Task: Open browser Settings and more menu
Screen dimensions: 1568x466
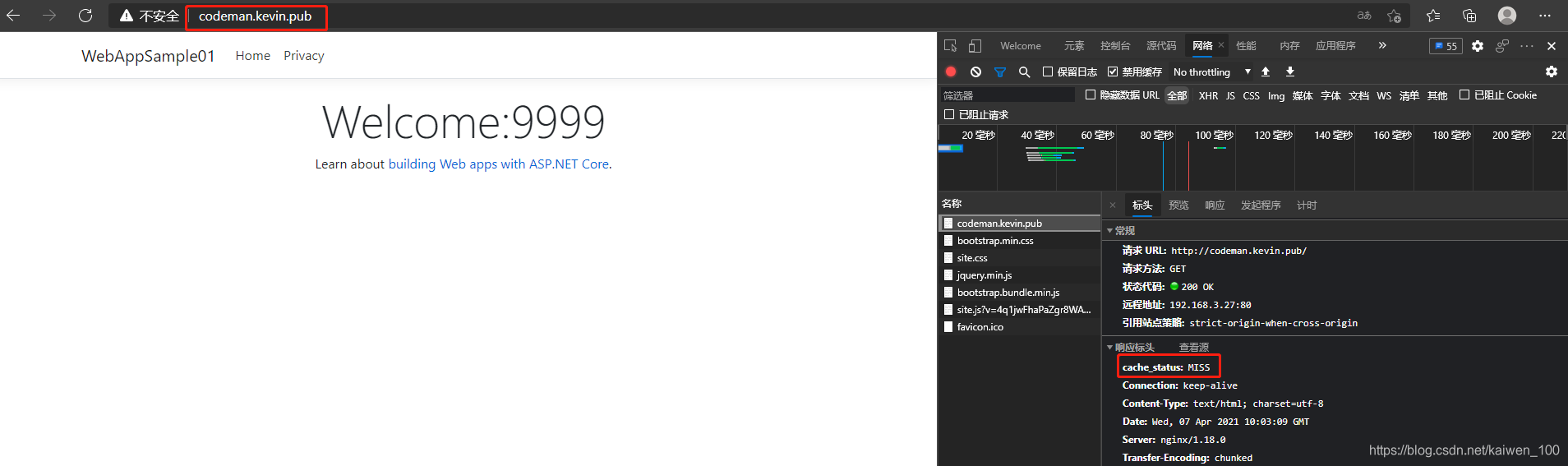Action: [x=1545, y=16]
